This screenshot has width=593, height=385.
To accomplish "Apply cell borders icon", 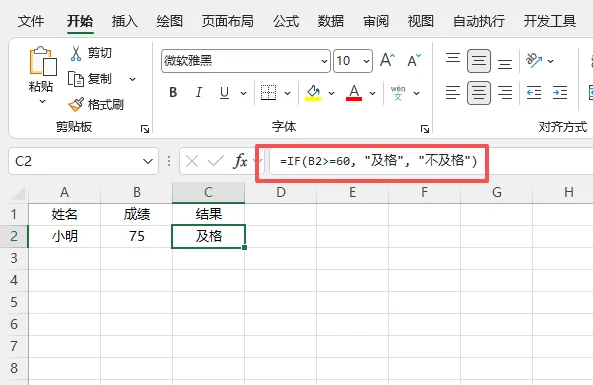I will [x=269, y=92].
